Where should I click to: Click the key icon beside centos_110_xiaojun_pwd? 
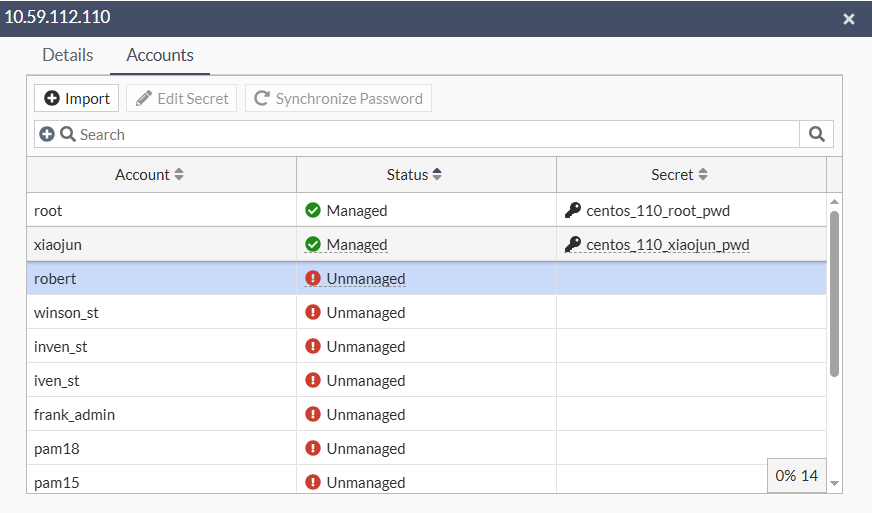click(573, 244)
